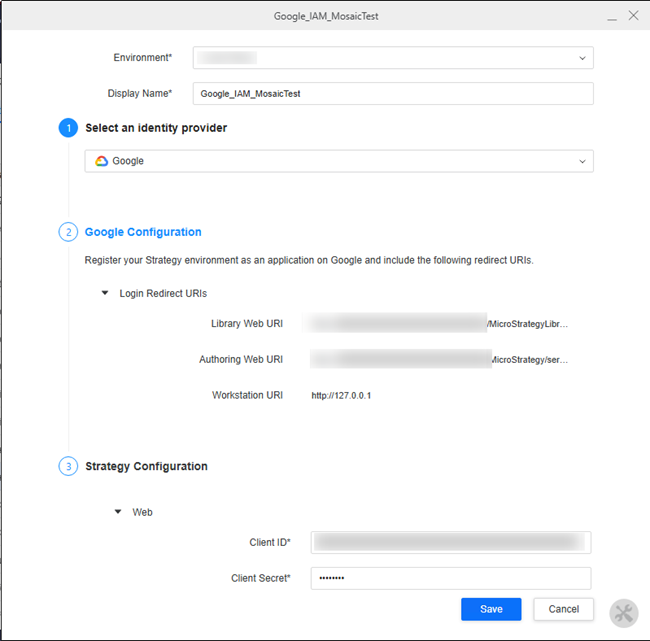This screenshot has width=650, height=641.
Task: Click into the Client ID field
Action: [450, 542]
